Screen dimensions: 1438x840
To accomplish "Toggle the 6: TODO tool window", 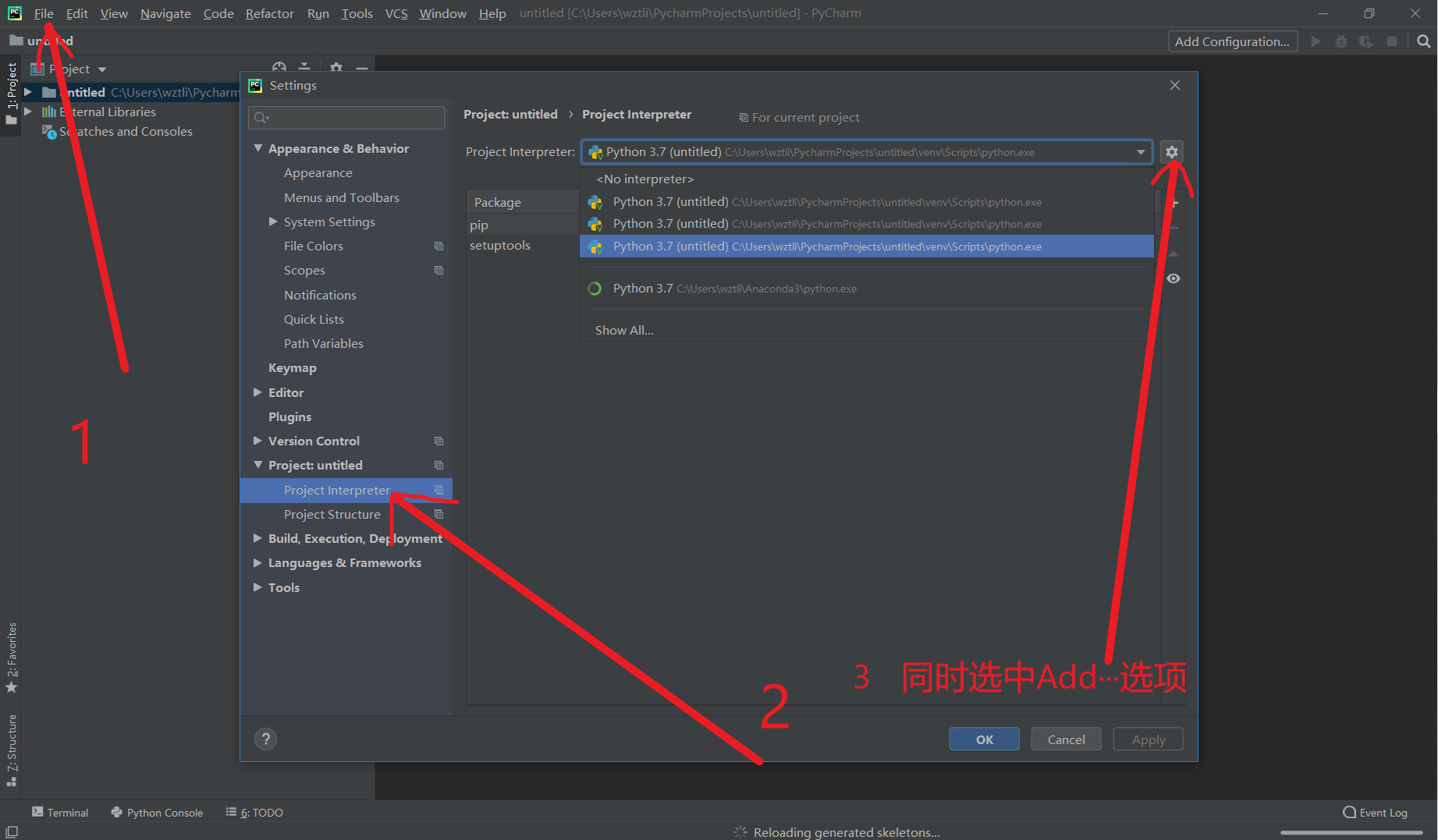I will pos(254,812).
